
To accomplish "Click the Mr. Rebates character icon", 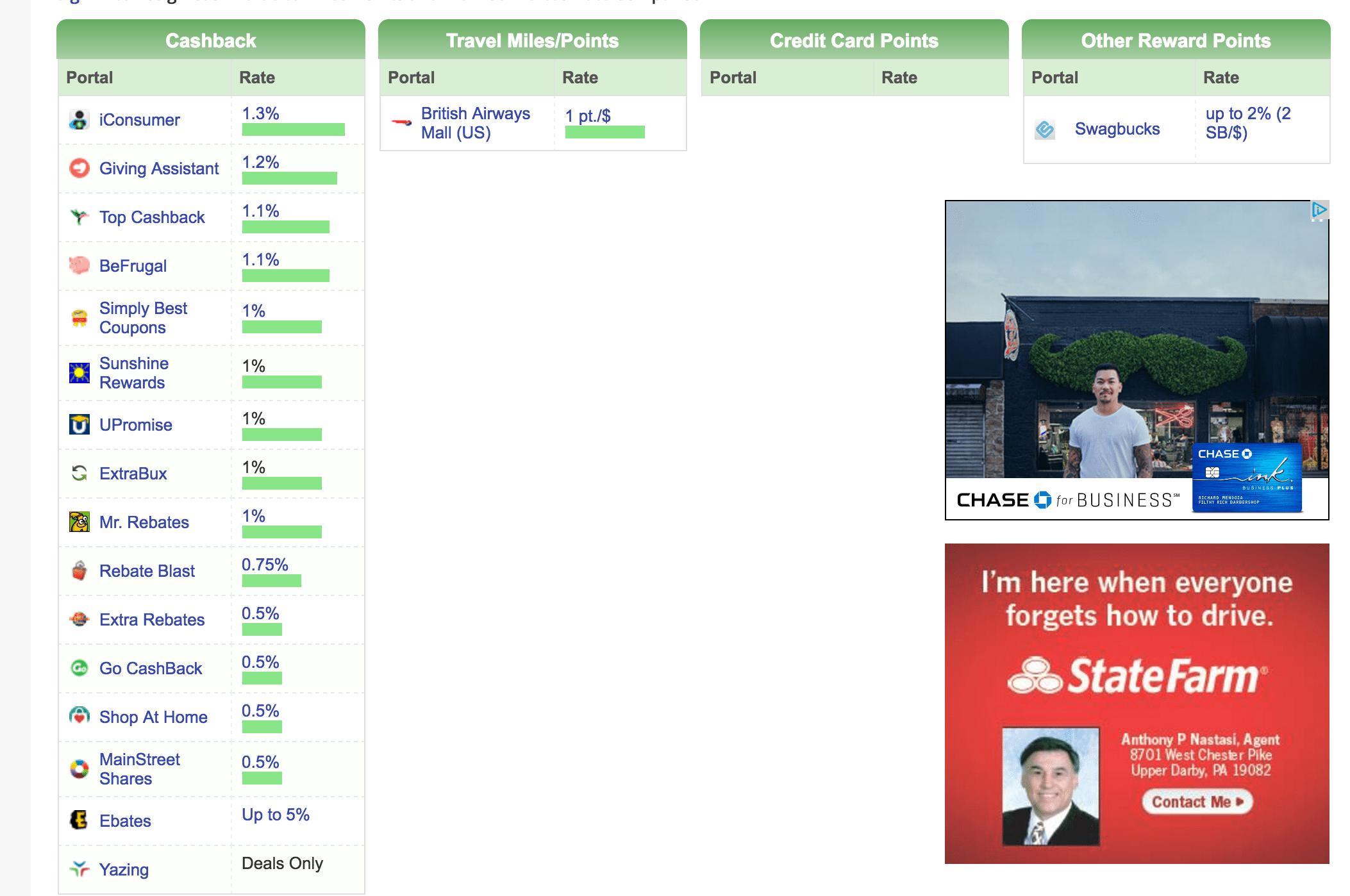I will point(79,522).
